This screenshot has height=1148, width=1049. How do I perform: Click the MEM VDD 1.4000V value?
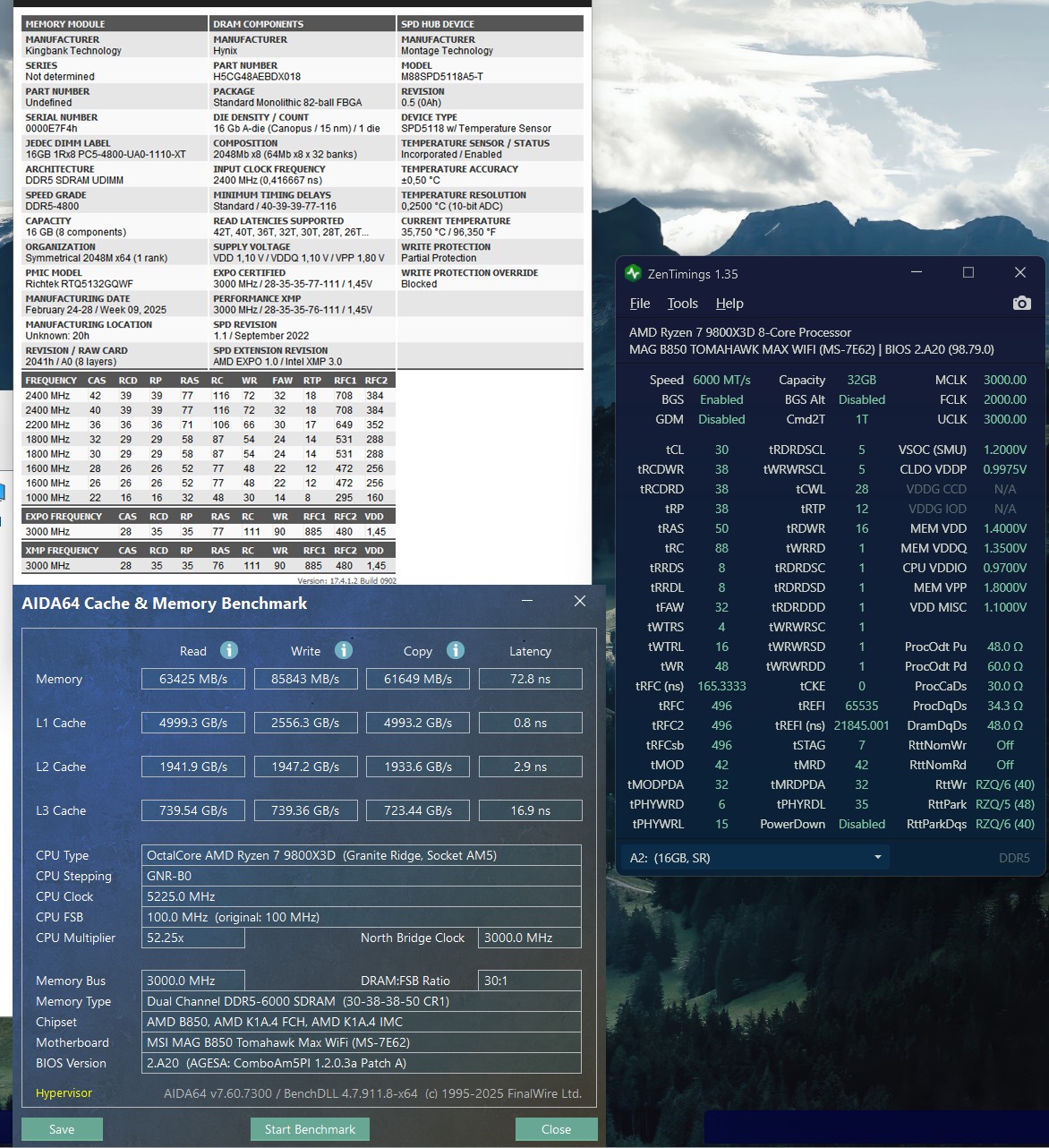click(1004, 528)
